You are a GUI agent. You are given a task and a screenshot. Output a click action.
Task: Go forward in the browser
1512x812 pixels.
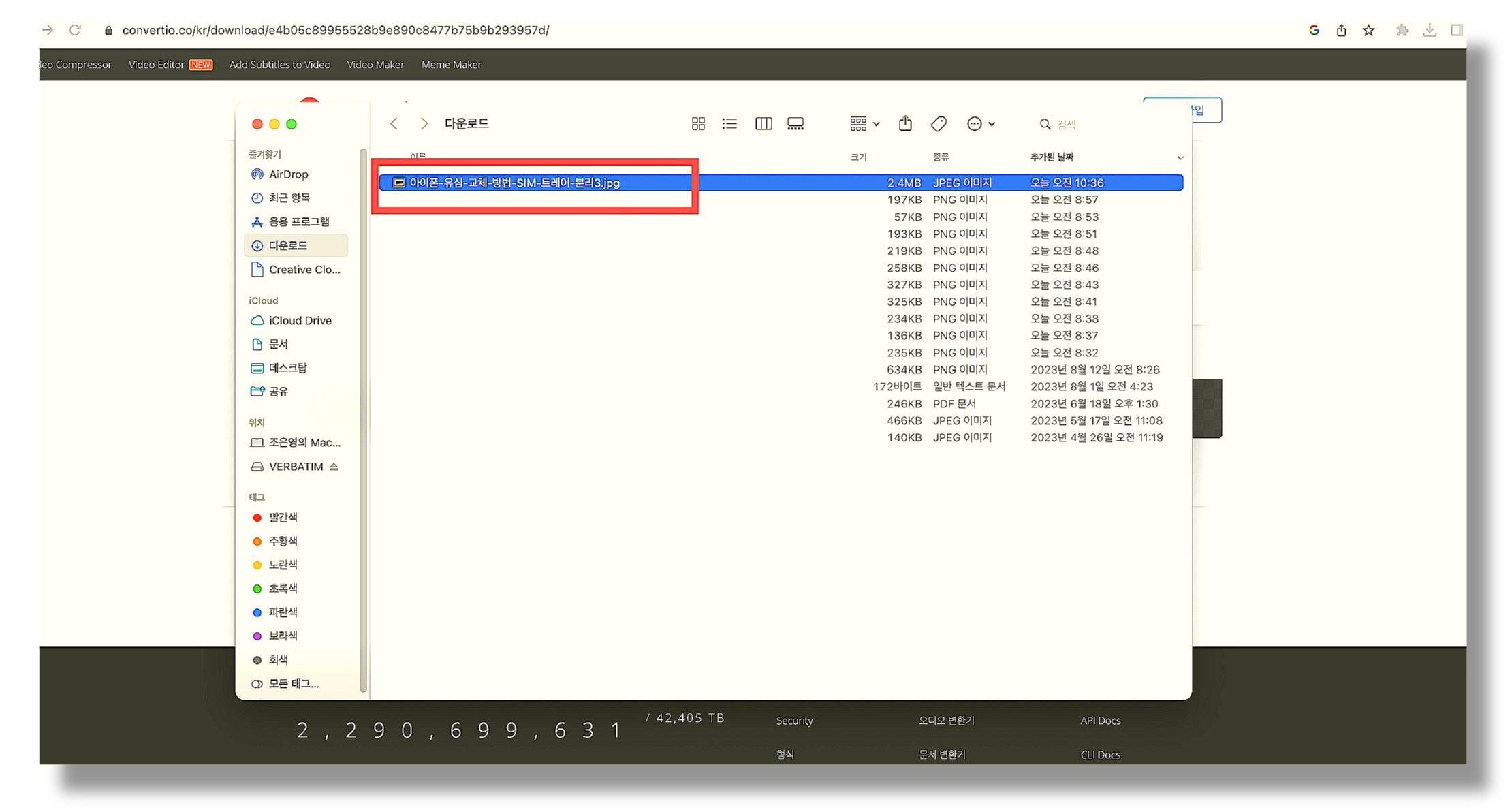tap(47, 30)
